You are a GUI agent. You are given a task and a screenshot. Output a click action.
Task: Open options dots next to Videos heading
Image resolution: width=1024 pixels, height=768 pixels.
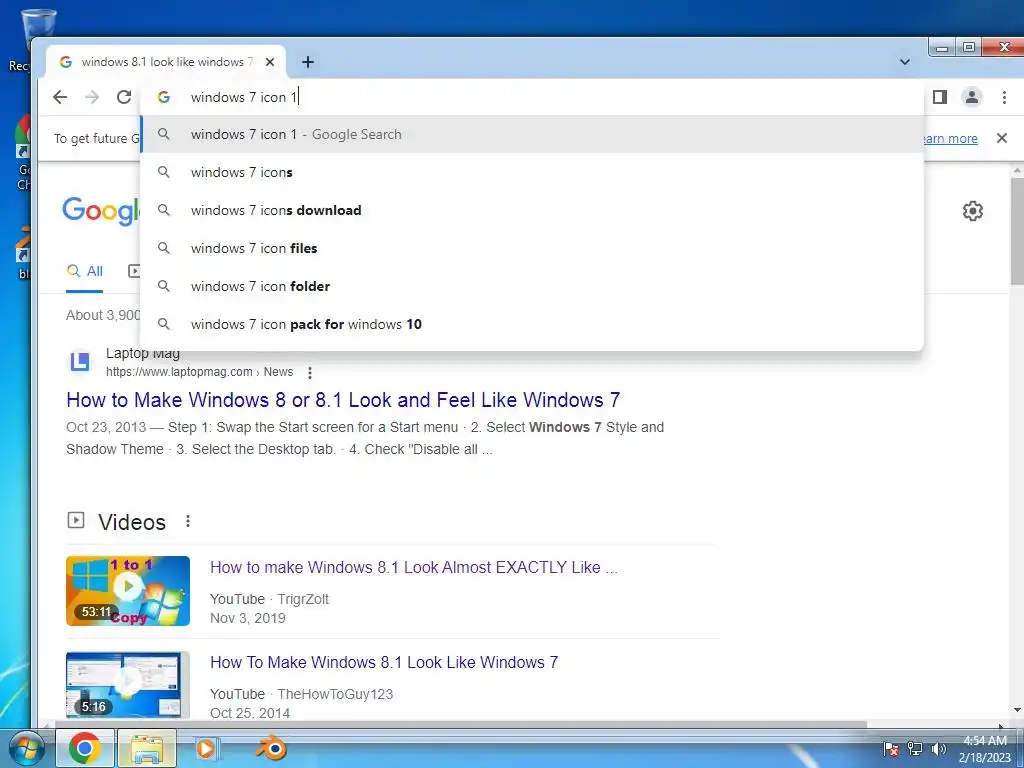pyautogui.click(x=188, y=521)
